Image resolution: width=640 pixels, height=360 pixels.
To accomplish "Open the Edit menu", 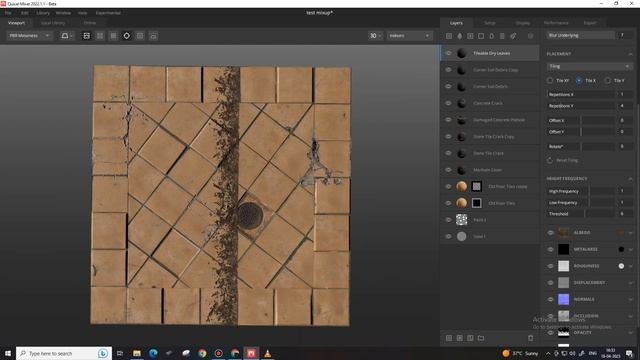I will [24, 13].
